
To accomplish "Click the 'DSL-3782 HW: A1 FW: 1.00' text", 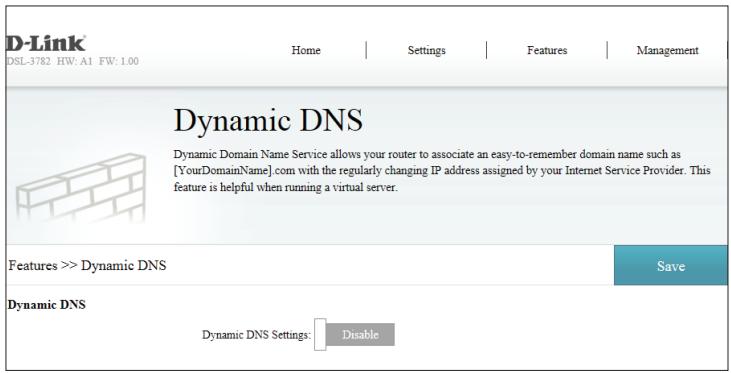I will (x=72, y=61).
